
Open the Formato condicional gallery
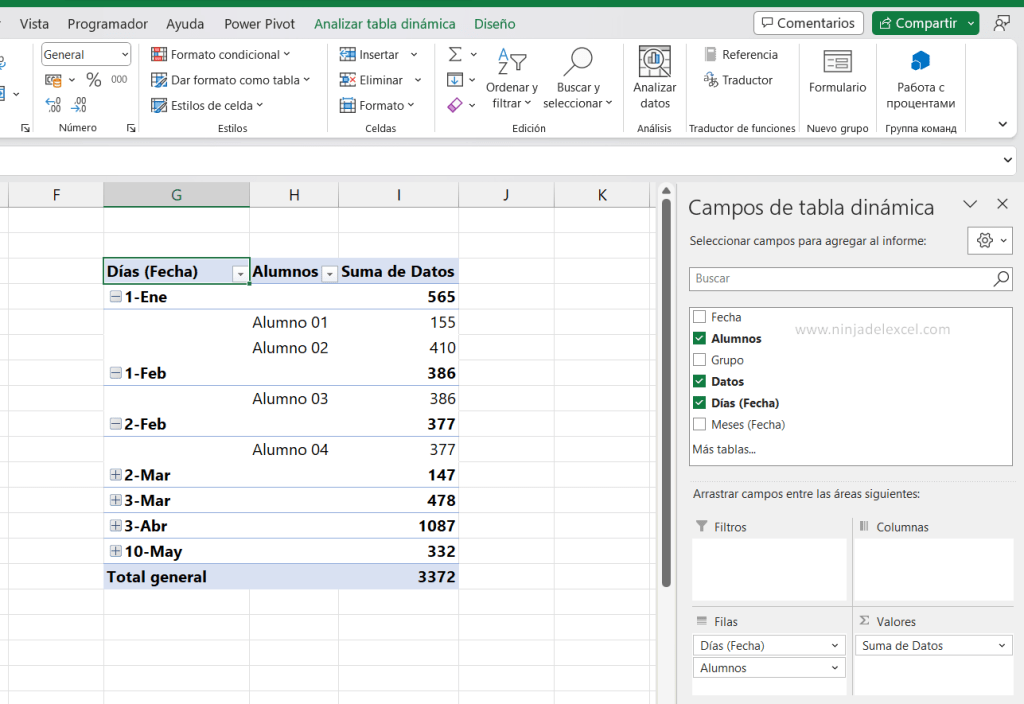(222, 54)
